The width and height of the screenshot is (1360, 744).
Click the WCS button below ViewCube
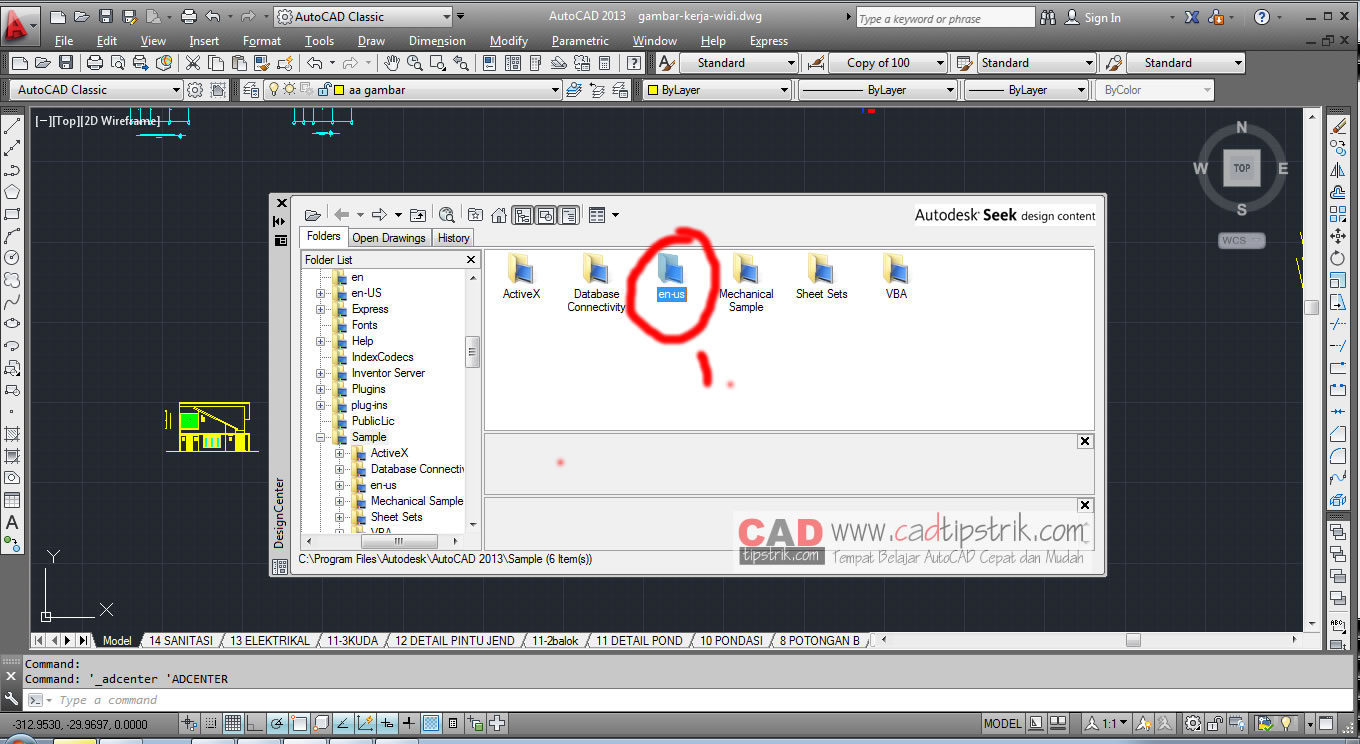(x=1241, y=241)
